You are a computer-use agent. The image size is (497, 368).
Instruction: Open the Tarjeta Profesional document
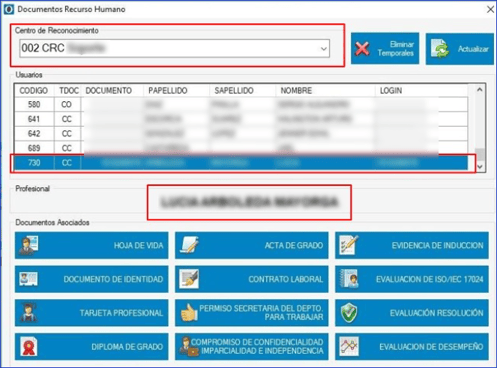click(92, 313)
